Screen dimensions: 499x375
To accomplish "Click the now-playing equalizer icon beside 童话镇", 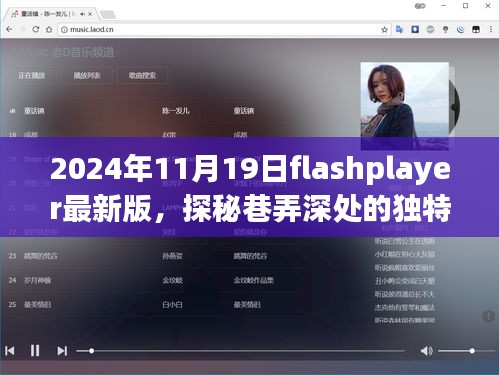I will (12, 111).
